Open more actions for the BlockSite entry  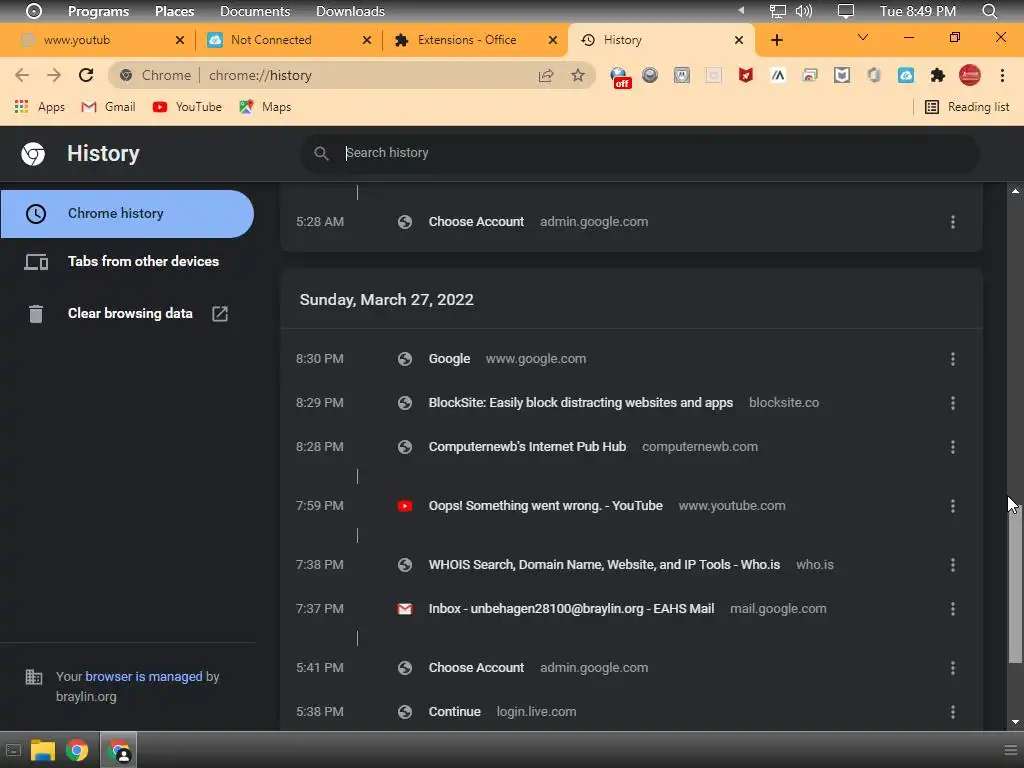click(x=953, y=403)
